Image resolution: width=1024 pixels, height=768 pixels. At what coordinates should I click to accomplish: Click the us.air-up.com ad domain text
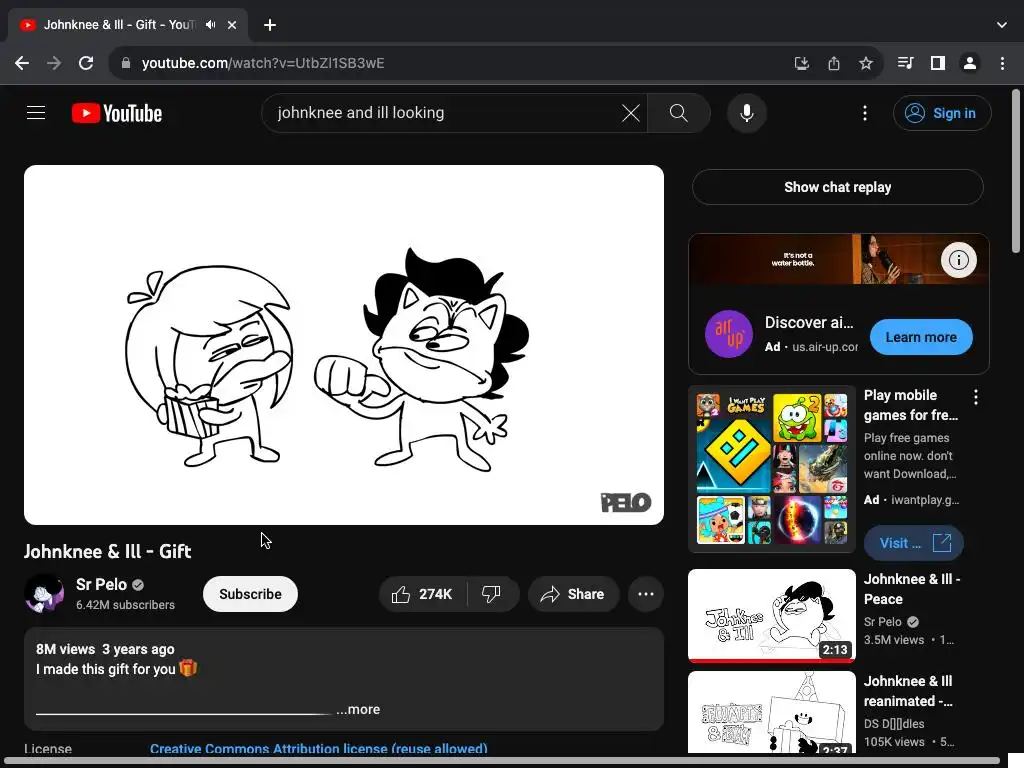coord(825,347)
